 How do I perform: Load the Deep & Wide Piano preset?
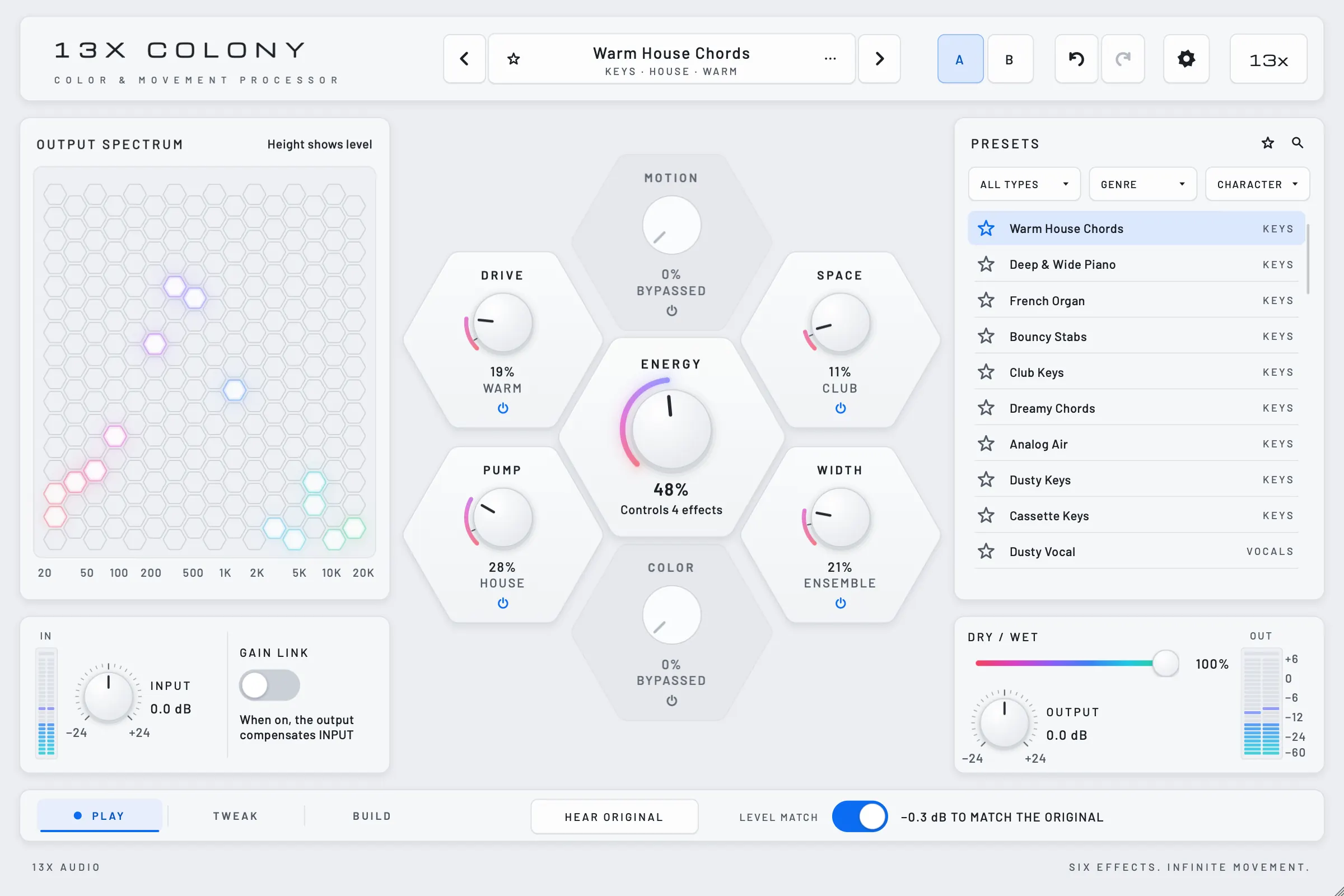click(1136, 264)
